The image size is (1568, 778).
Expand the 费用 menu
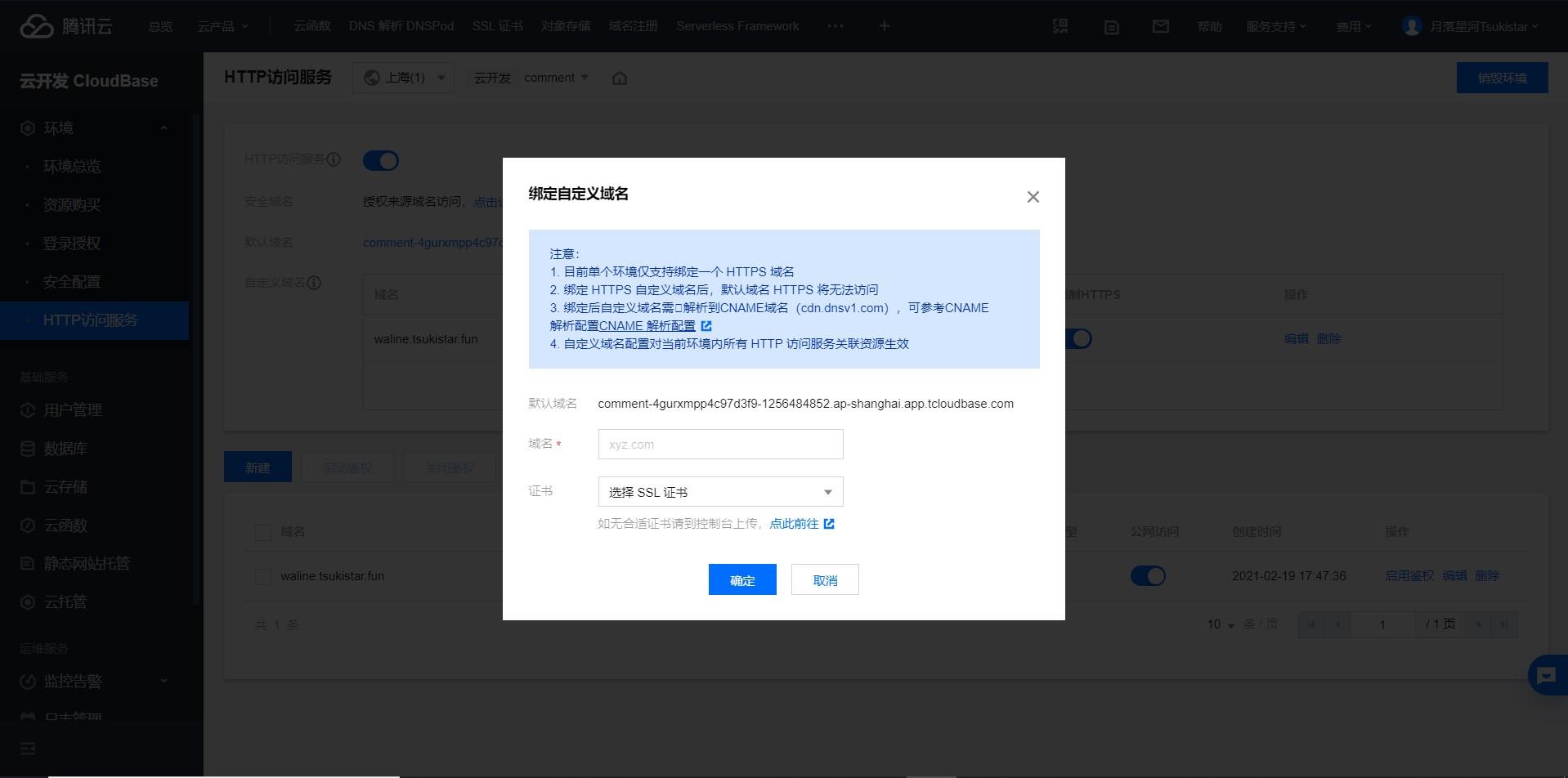coord(1354,26)
